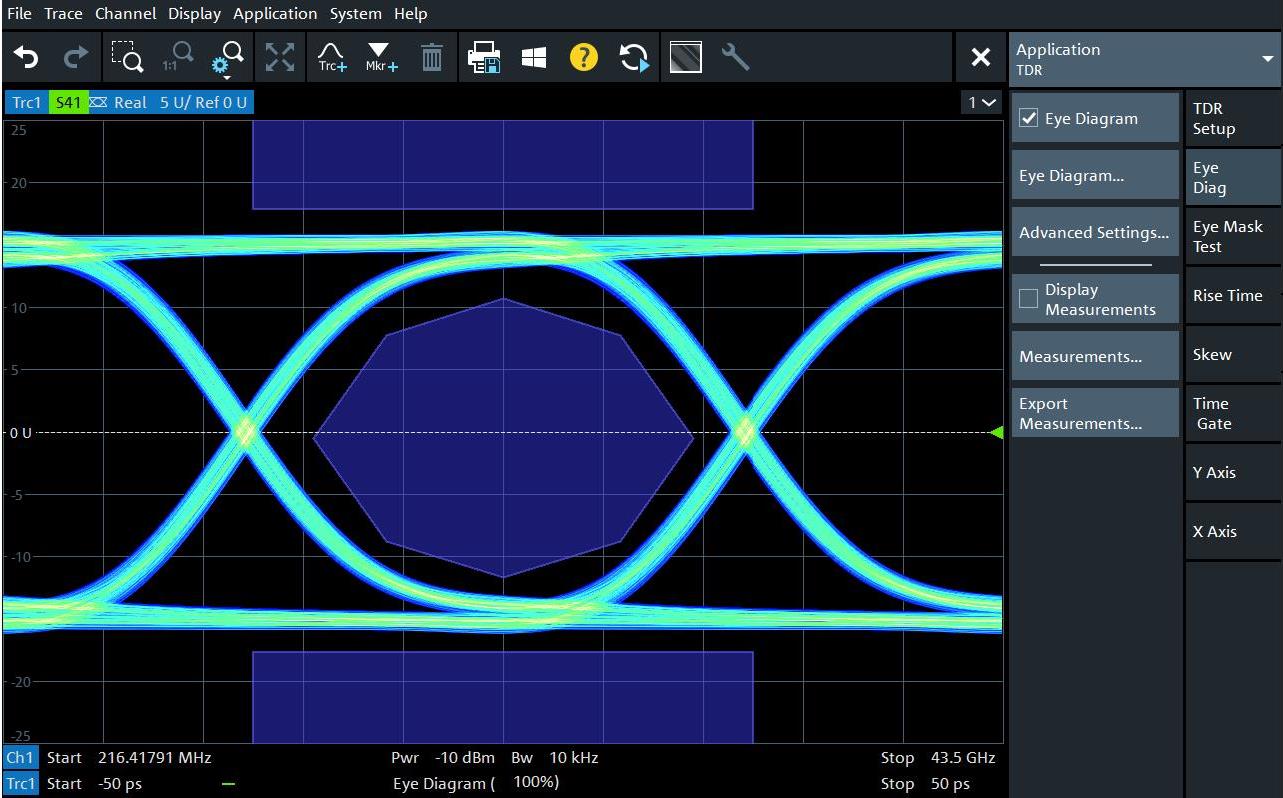Click the trash delete icon
1283x798 pixels.
431,58
